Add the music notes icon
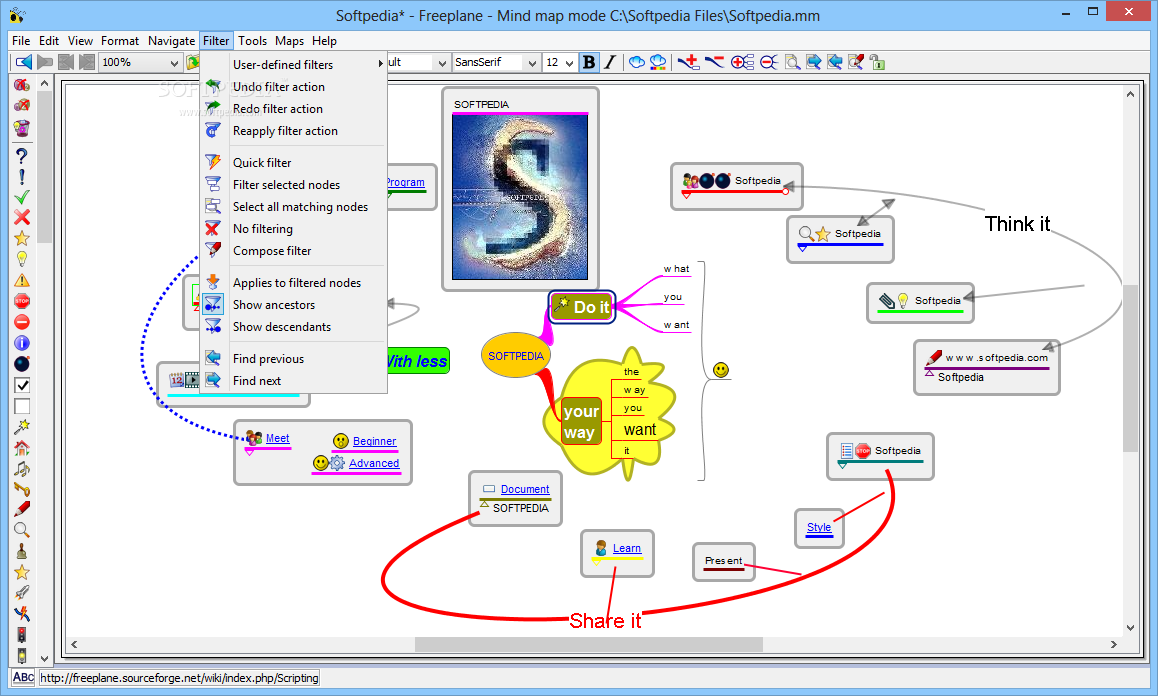 [x=21, y=468]
